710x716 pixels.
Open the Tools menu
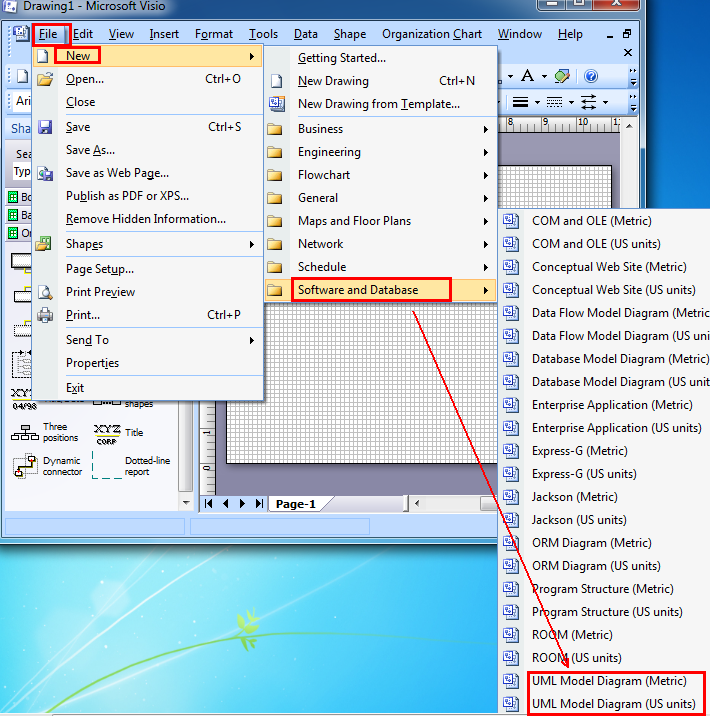click(x=263, y=34)
